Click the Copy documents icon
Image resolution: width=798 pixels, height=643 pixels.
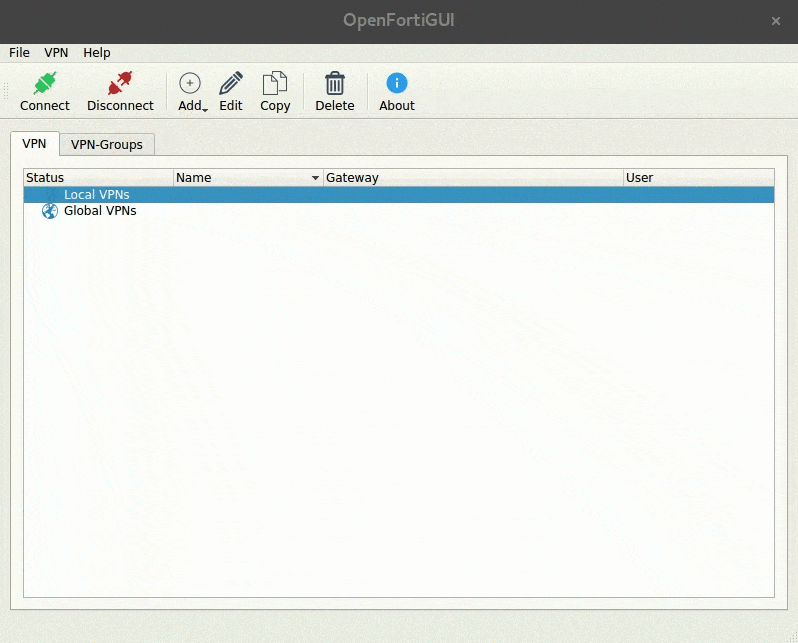pos(275,83)
